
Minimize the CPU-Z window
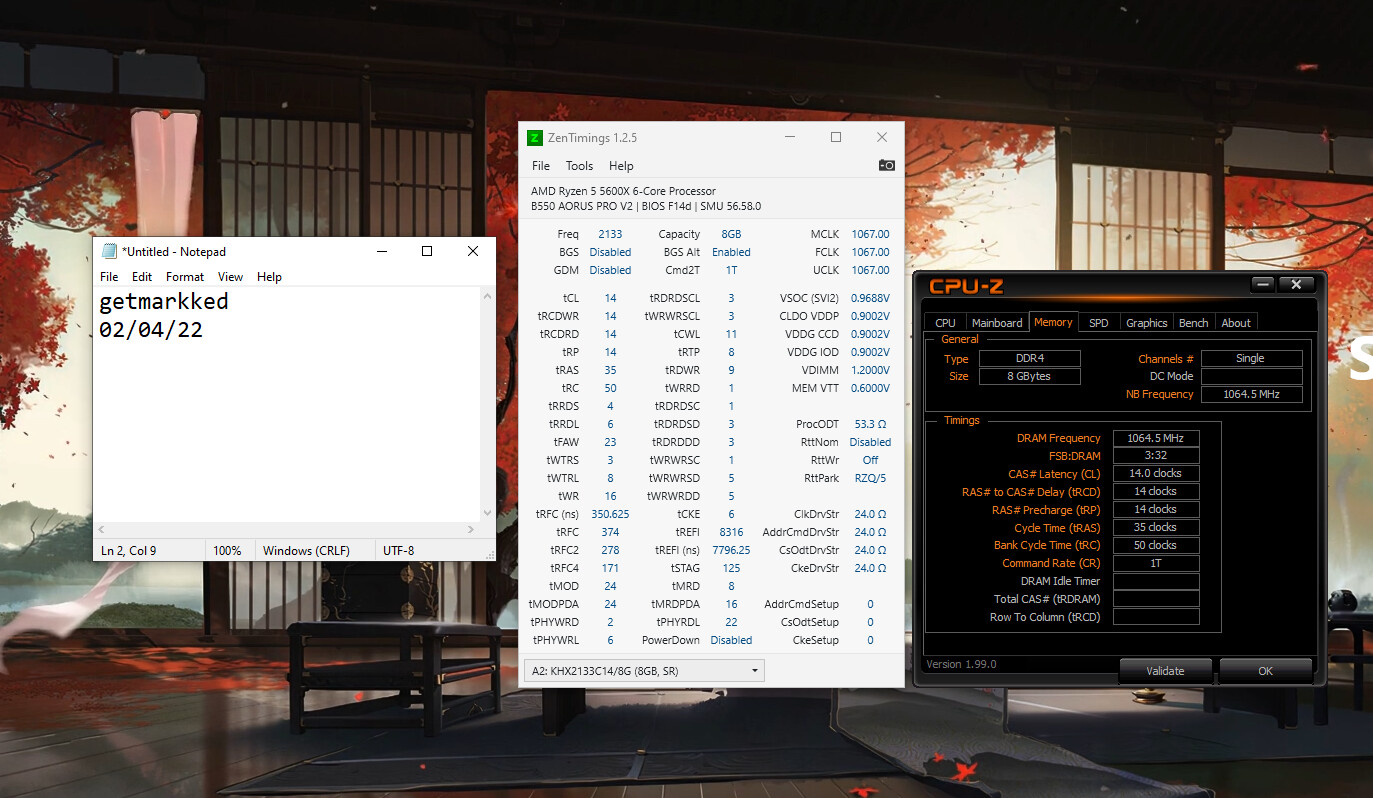(1263, 285)
